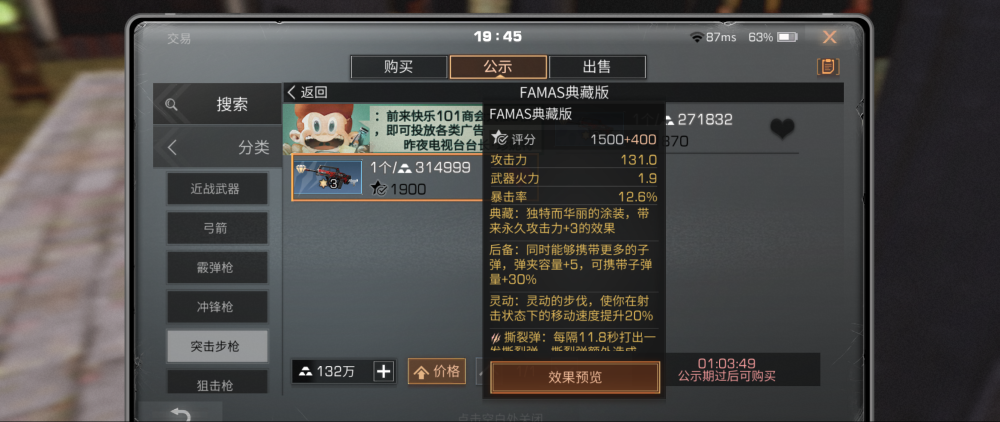The width and height of the screenshot is (1000, 422).
Task: Choose the 冲锋枪 category
Action: [217, 307]
